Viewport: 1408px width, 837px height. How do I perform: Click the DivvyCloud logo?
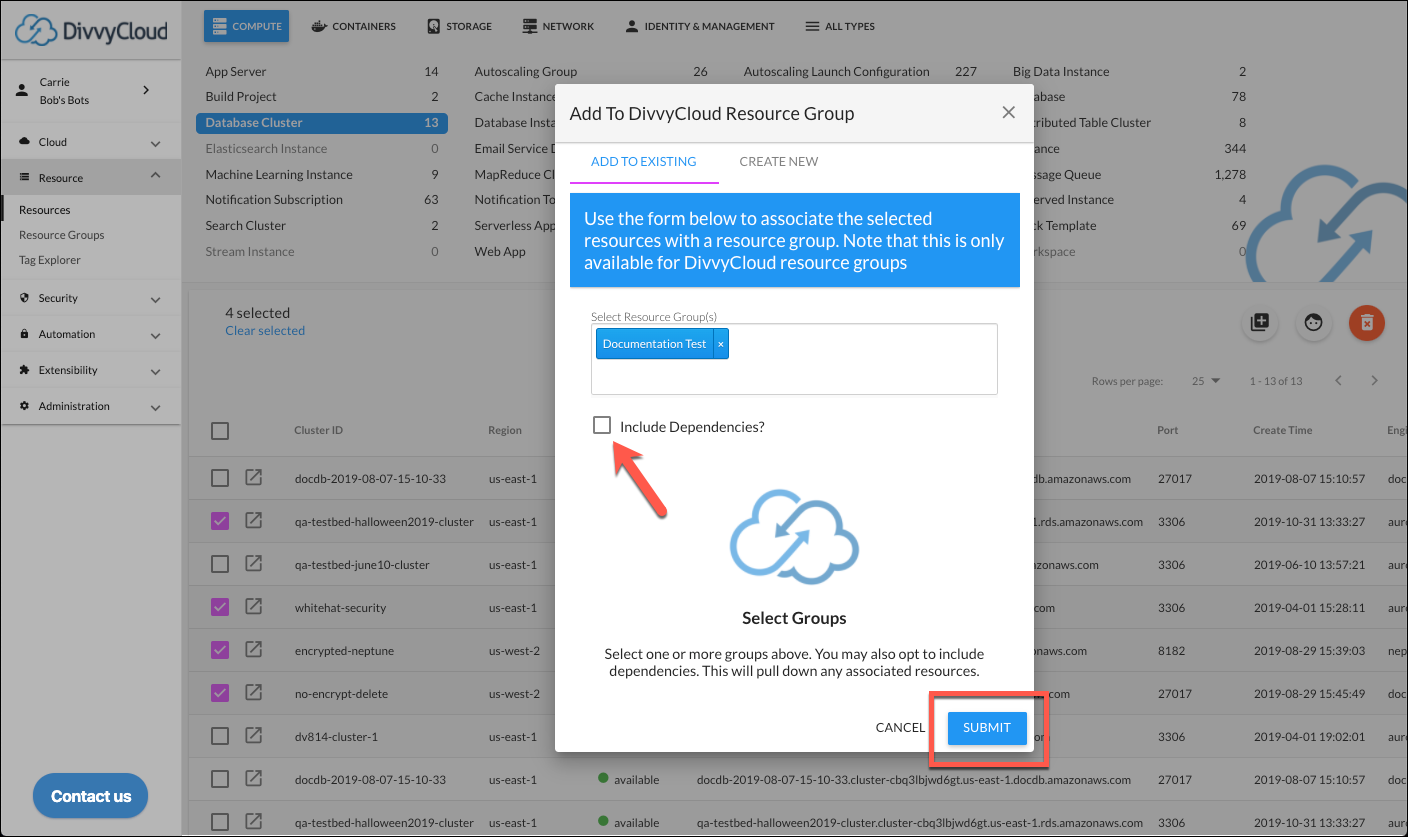point(91,29)
